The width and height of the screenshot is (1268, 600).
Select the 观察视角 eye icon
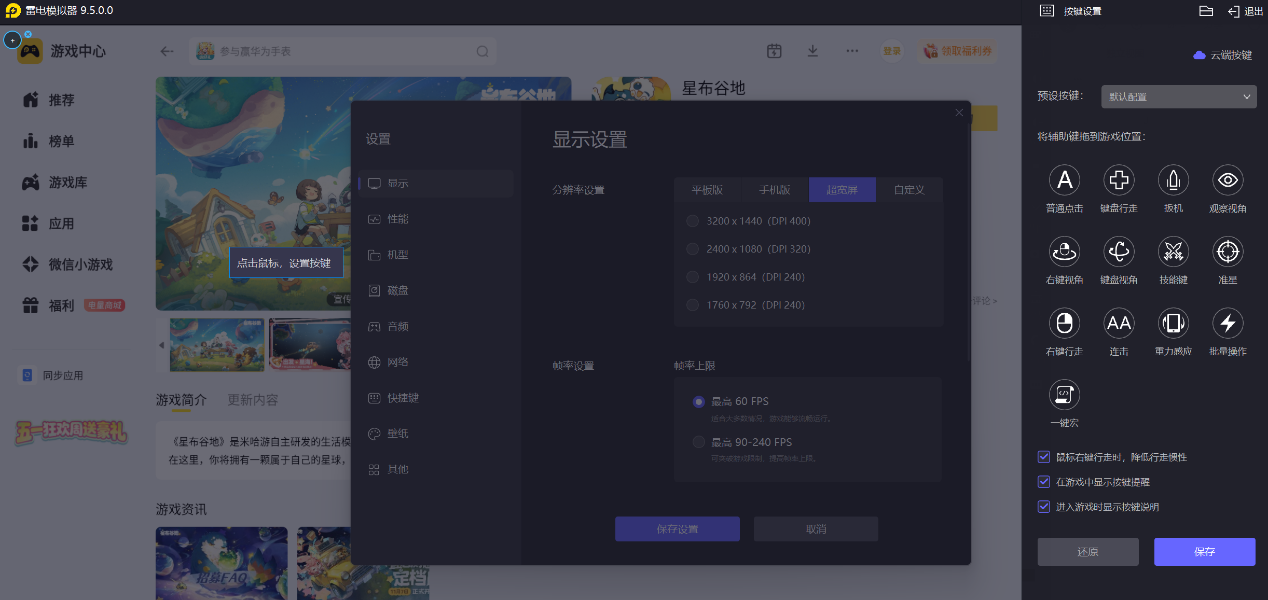1228,180
